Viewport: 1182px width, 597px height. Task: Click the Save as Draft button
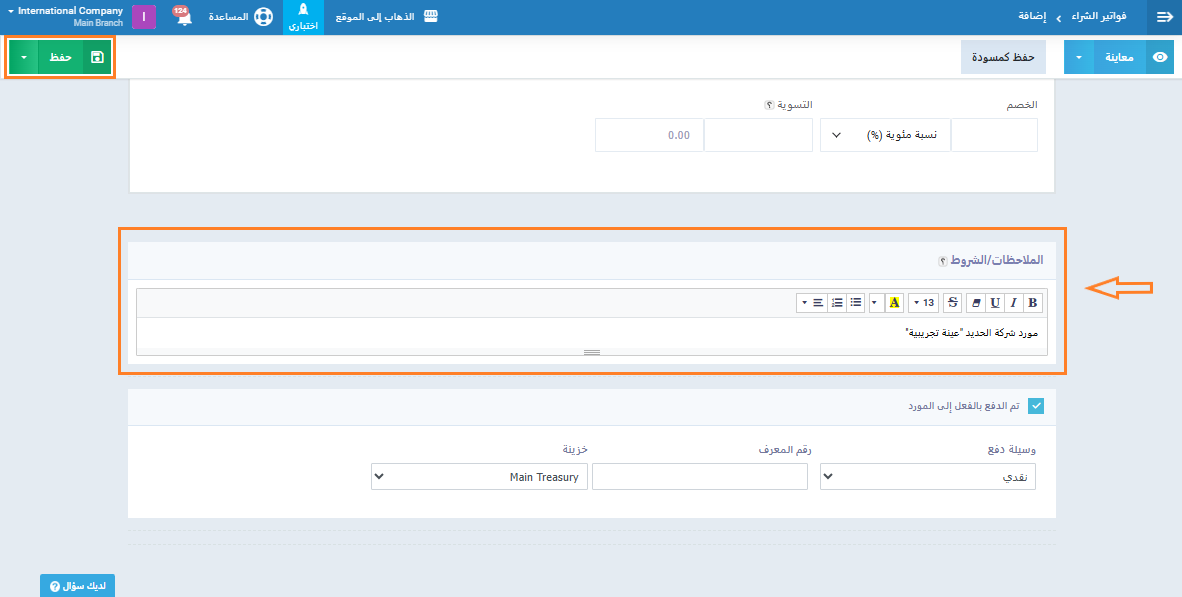coord(1003,58)
